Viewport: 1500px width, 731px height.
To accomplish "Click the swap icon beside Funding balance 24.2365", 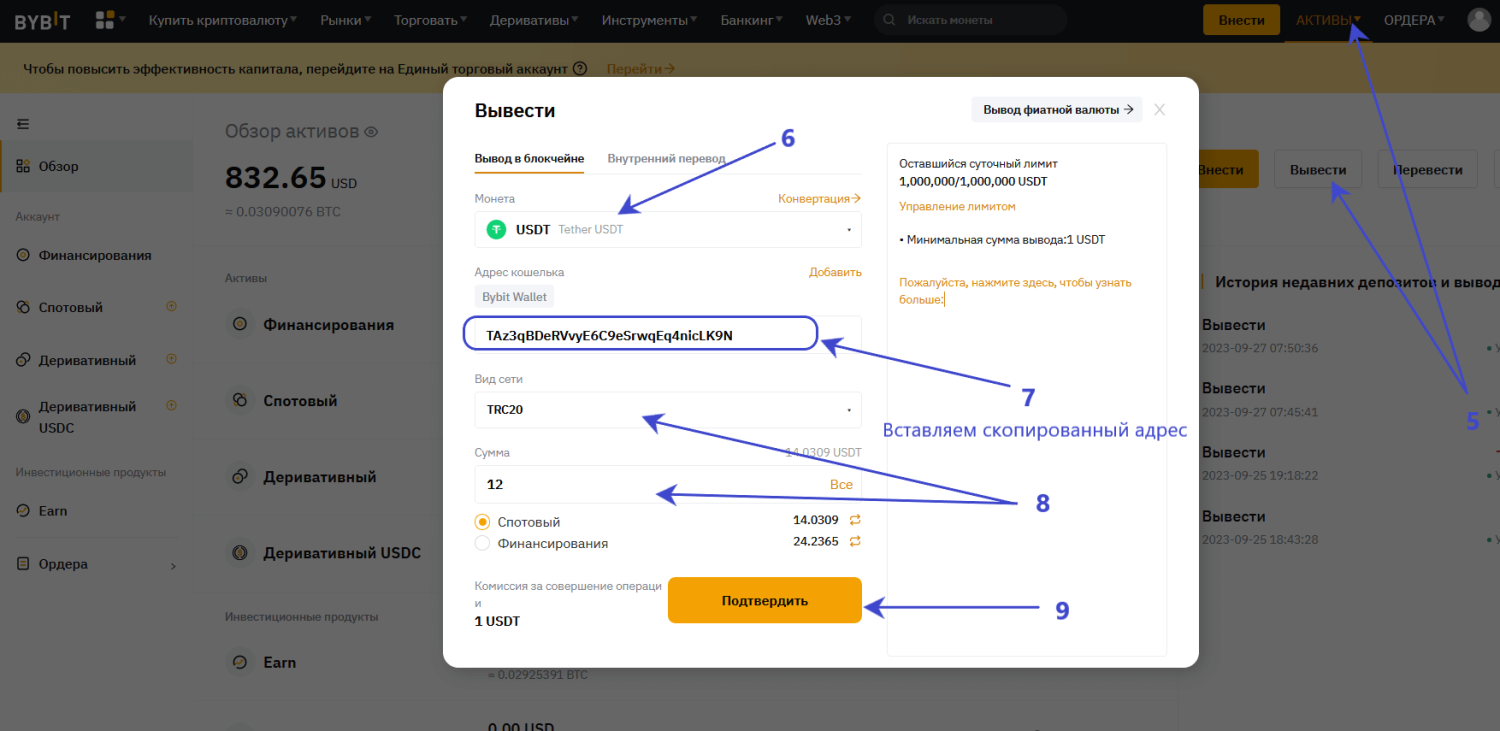I will [x=855, y=542].
